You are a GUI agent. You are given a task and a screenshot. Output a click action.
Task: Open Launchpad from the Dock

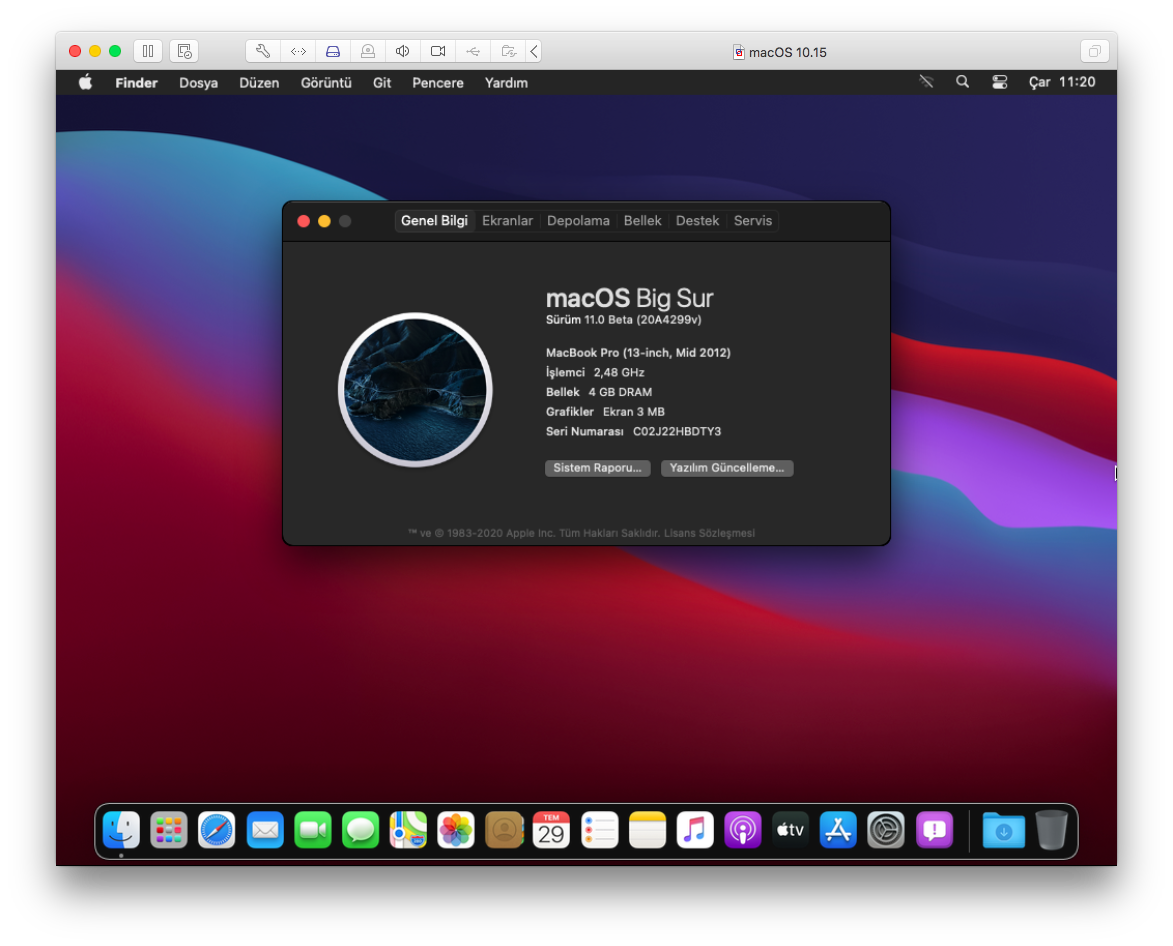169,830
